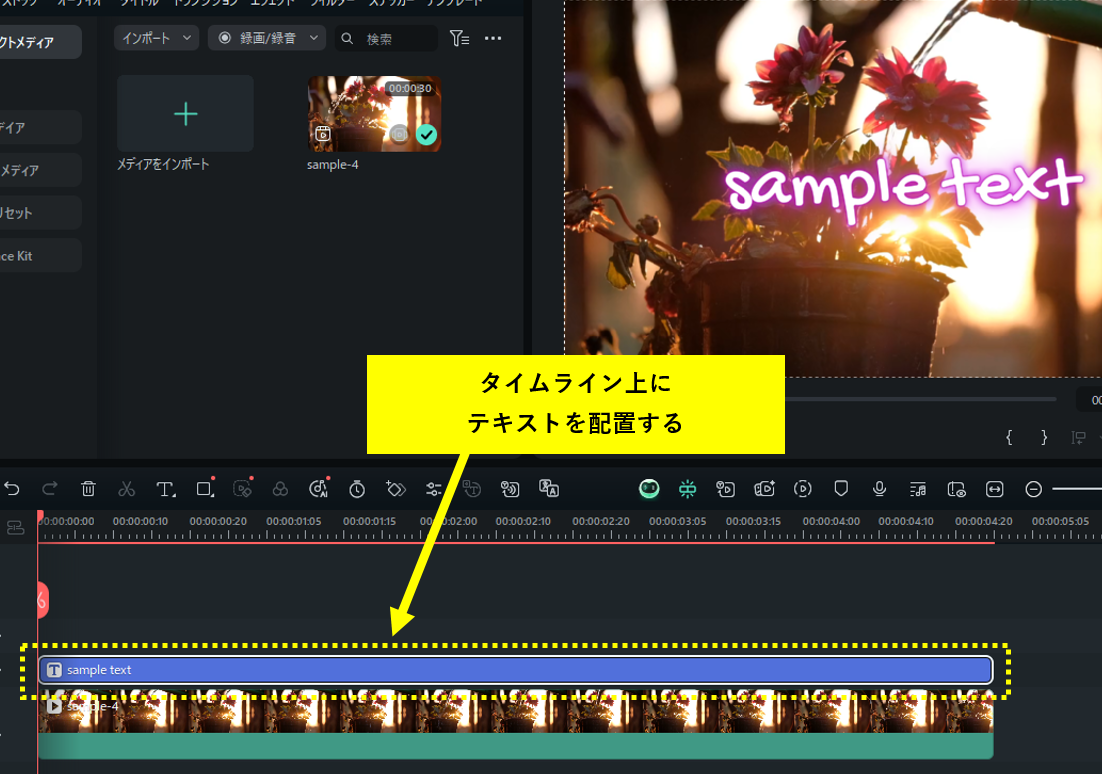Viewport: 1102px width, 774px height.
Task: Enable the 録画/録音 recording option
Action: [x=257, y=37]
